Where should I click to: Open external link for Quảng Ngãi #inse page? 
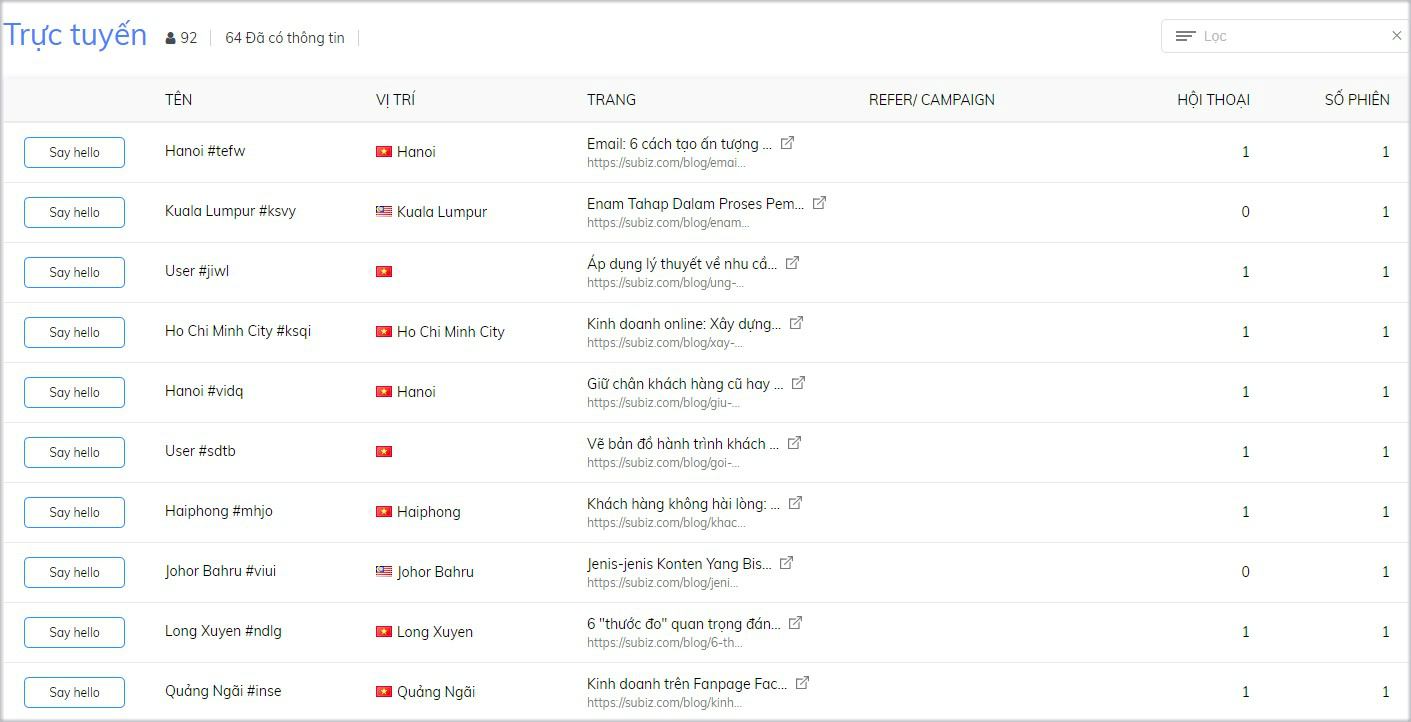(x=802, y=683)
